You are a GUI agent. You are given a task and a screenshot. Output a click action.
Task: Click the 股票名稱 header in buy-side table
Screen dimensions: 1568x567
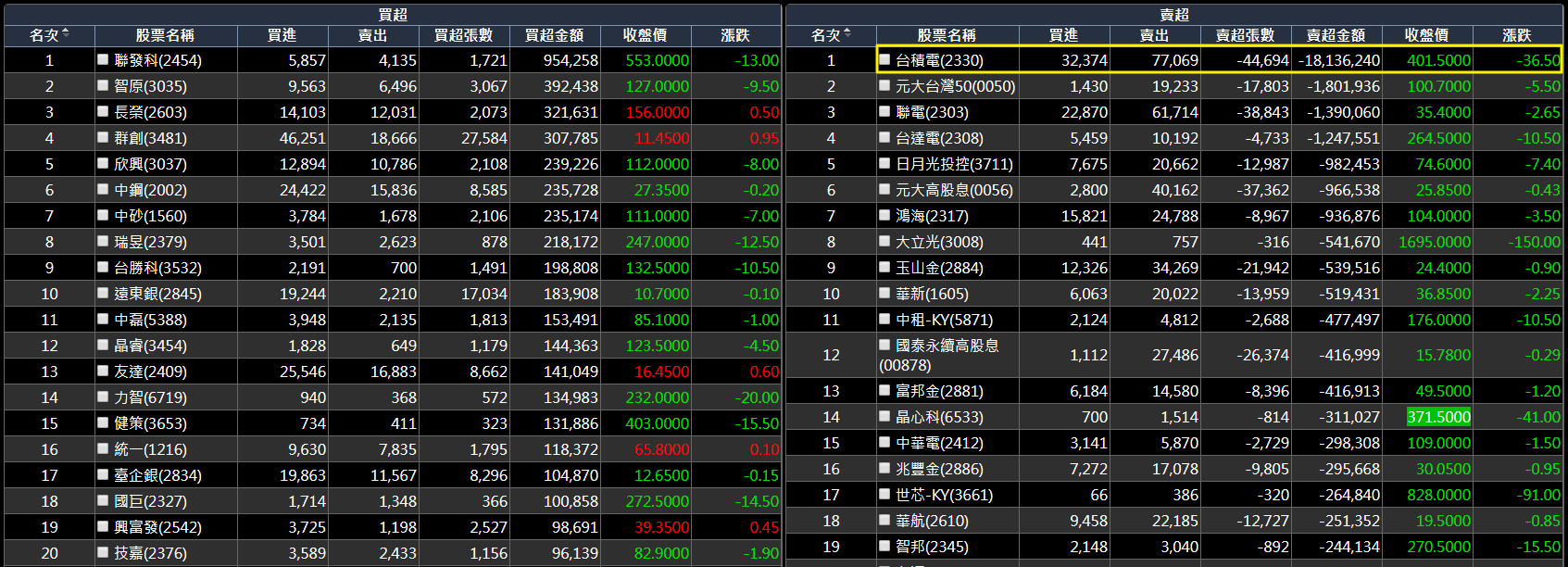click(x=165, y=35)
